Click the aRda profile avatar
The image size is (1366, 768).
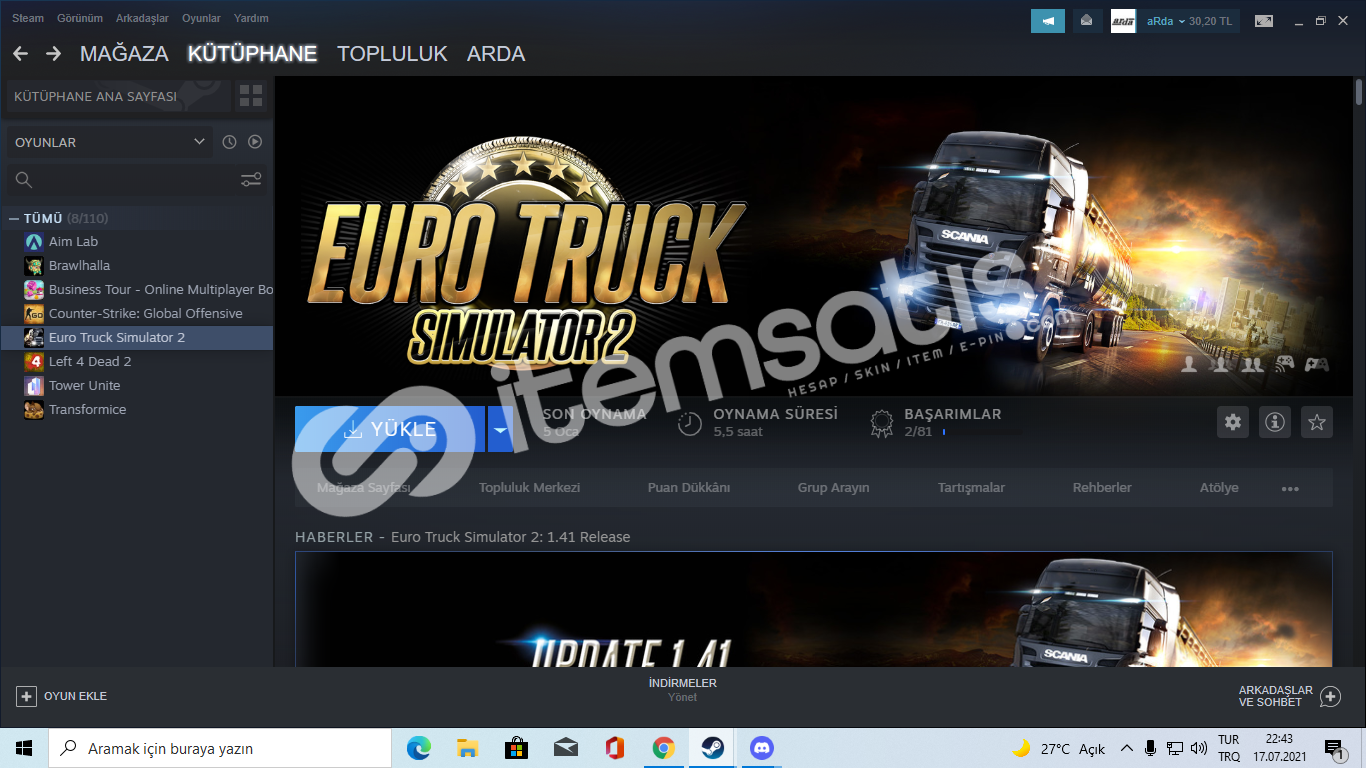tap(1123, 21)
